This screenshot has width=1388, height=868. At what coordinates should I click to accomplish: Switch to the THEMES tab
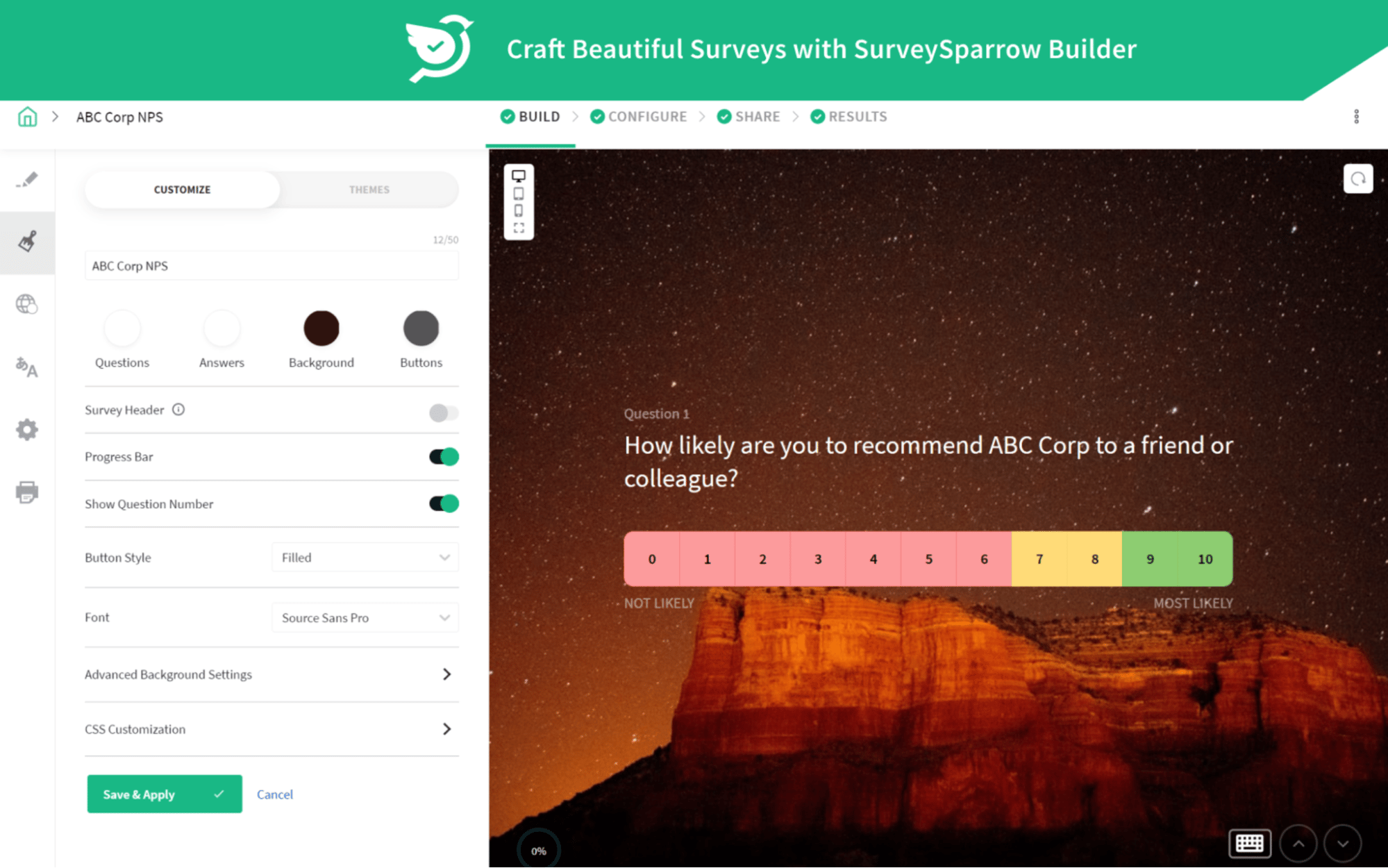(369, 189)
